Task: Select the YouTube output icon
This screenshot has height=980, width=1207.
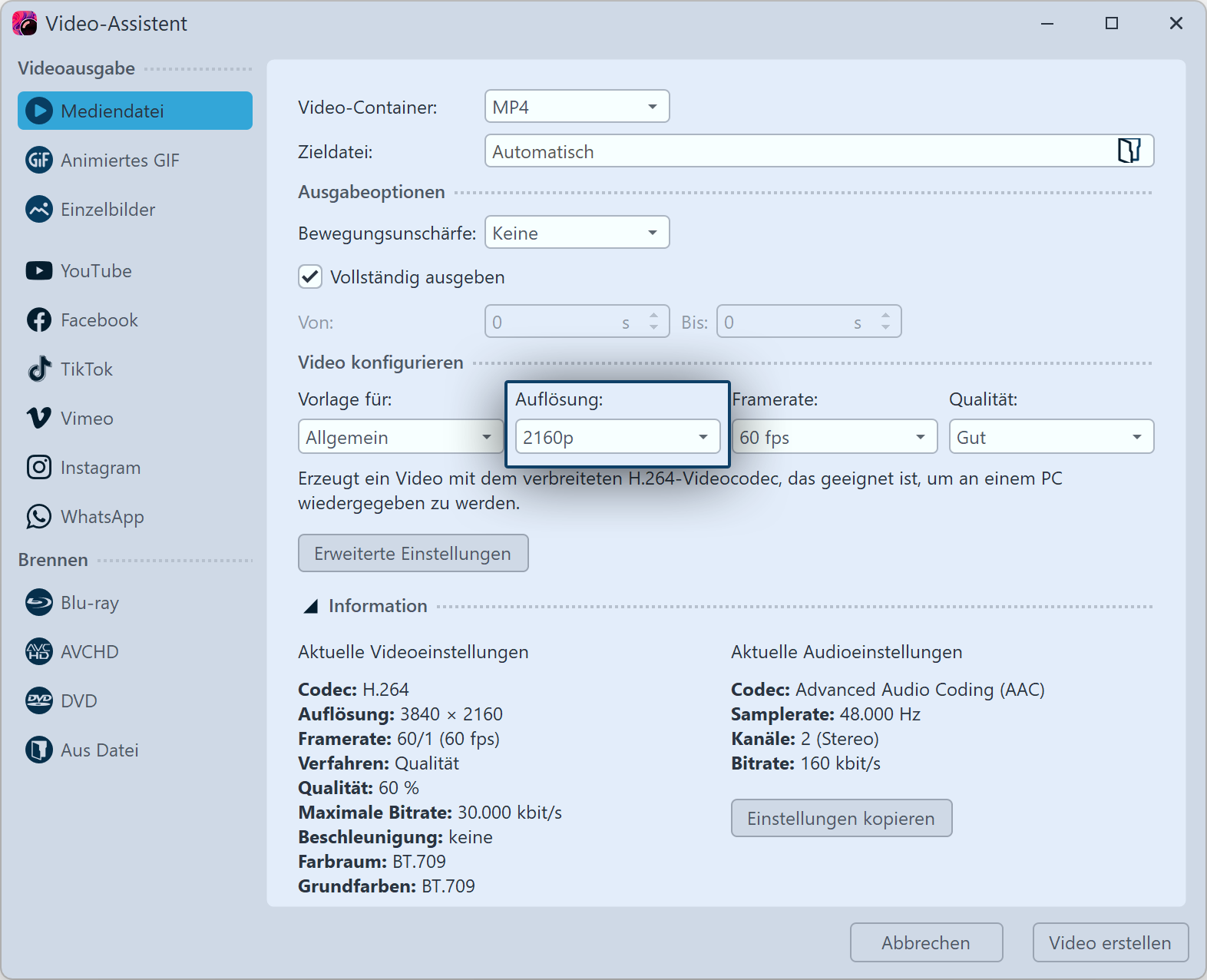Action: point(38,271)
